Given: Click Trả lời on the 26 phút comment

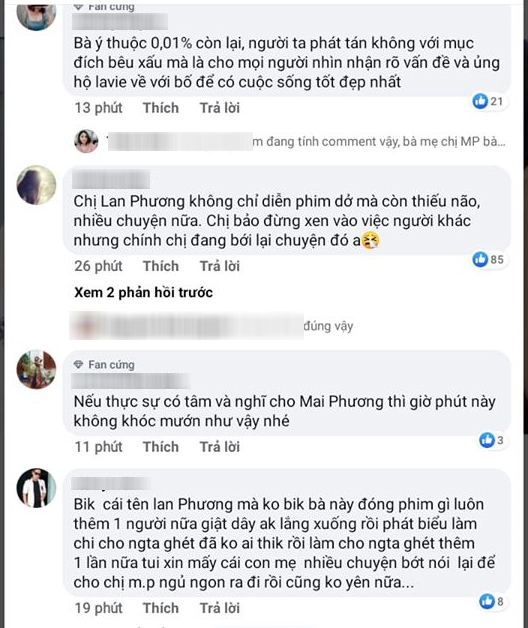Looking at the screenshot, I should pos(220,266).
